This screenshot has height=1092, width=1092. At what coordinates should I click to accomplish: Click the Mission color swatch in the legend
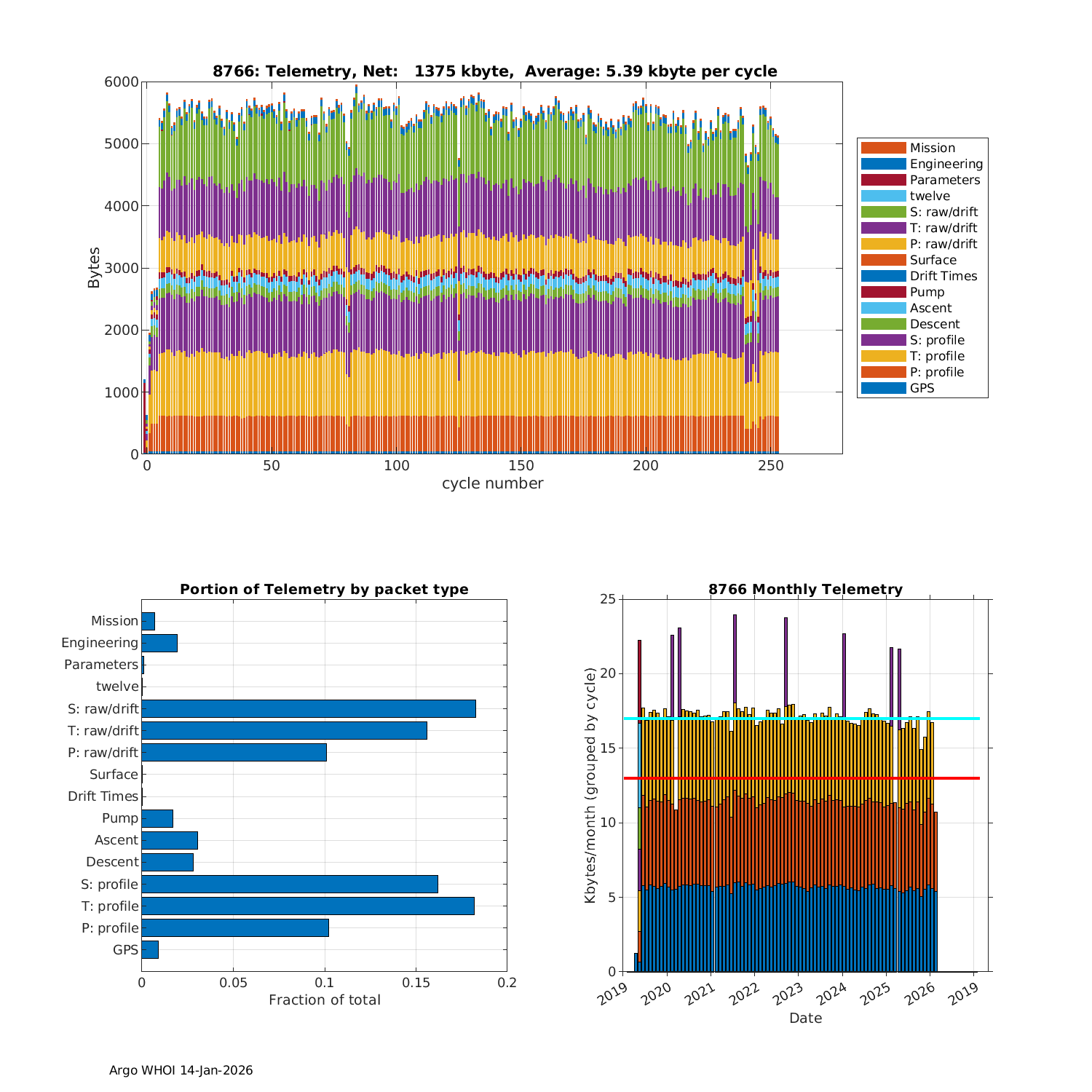883,148
